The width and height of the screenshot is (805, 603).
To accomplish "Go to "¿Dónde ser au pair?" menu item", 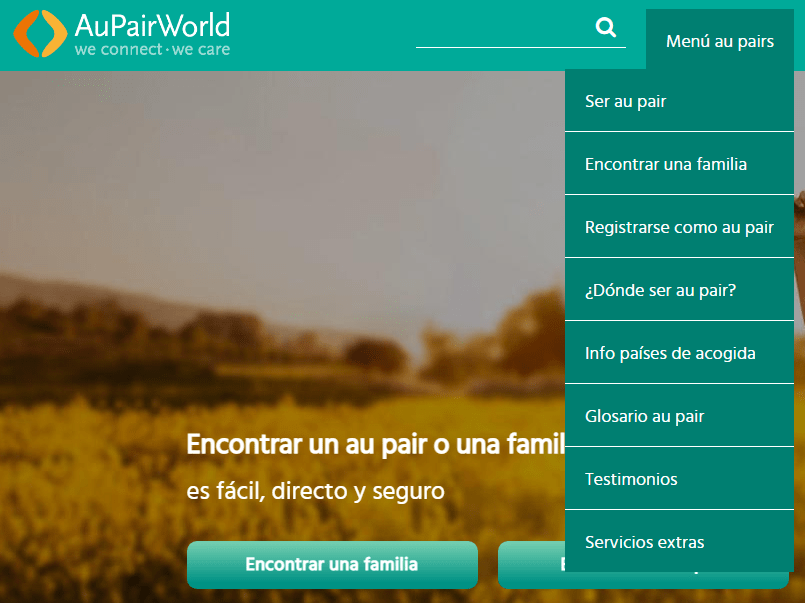I will [x=660, y=290].
